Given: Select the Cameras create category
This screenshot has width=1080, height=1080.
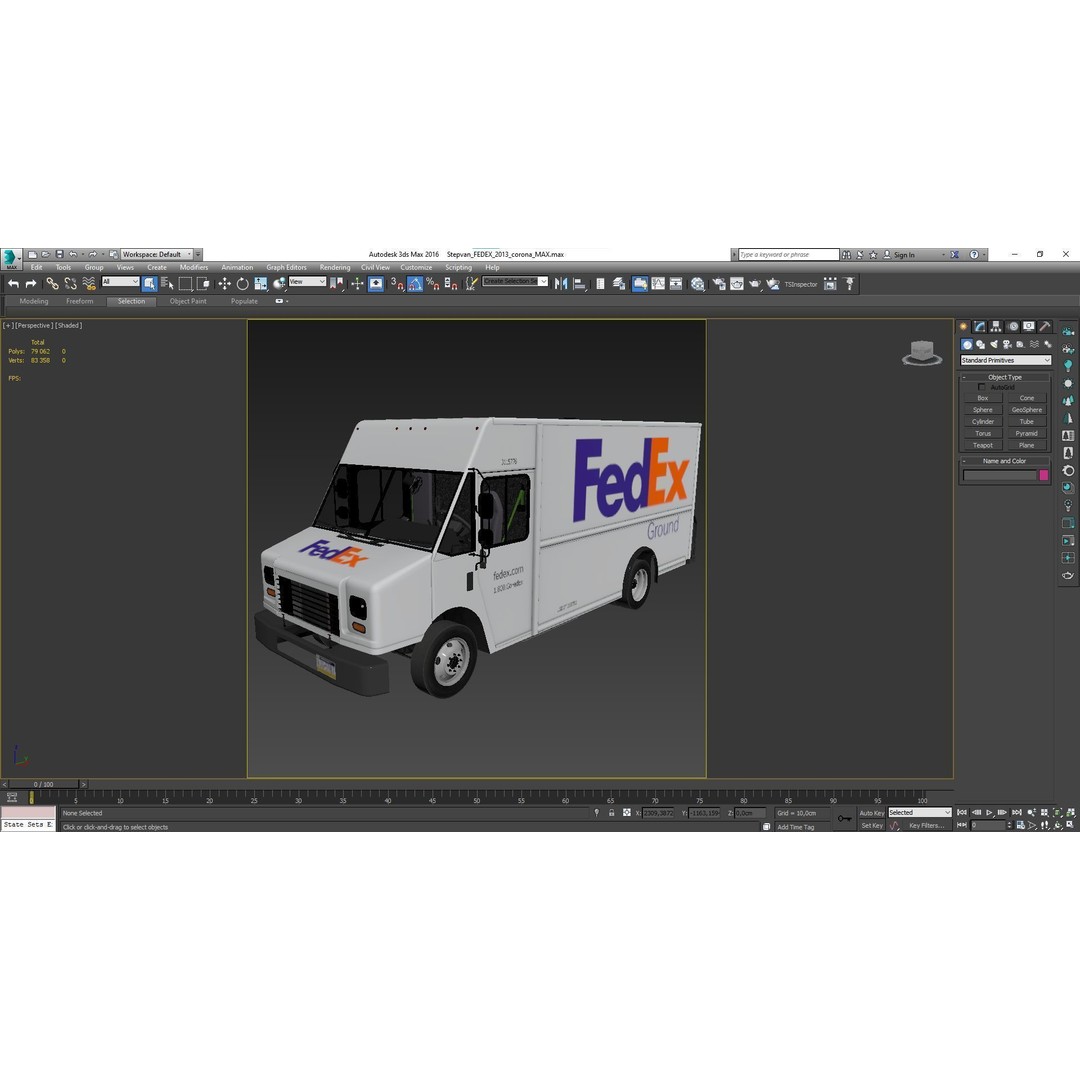Looking at the screenshot, I should click(x=1007, y=344).
